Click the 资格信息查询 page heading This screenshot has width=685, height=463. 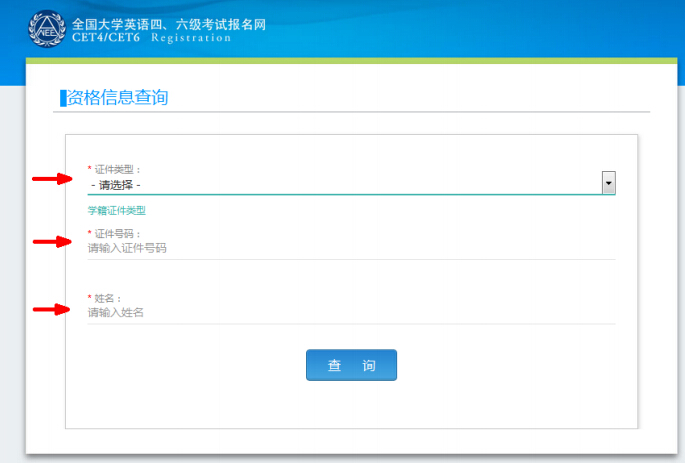[x=117, y=97]
